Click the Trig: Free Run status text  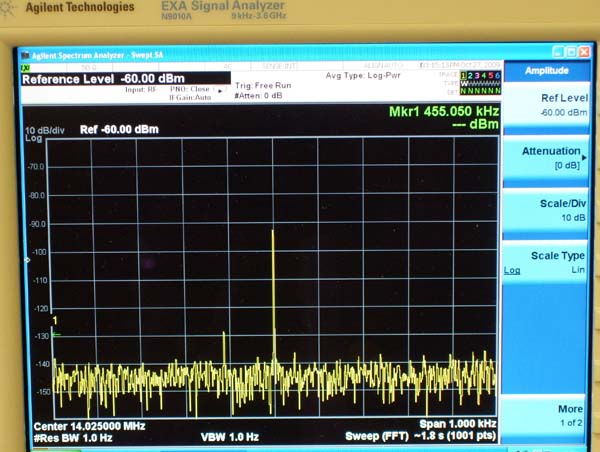tap(263, 85)
